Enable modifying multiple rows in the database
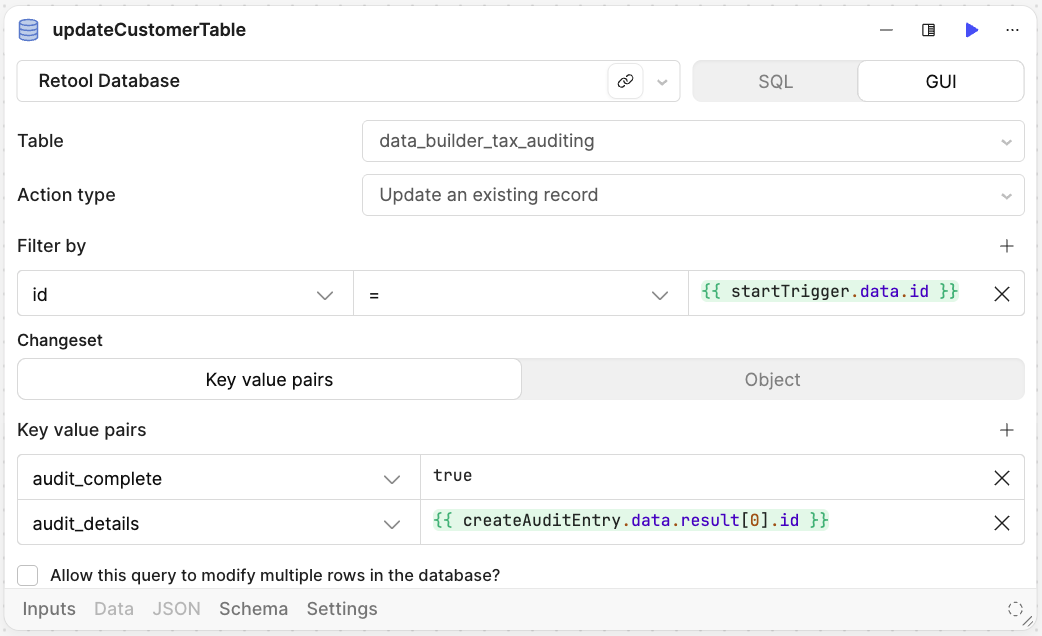Screen dimensions: 1042x636 pyautogui.click(x=27, y=575)
